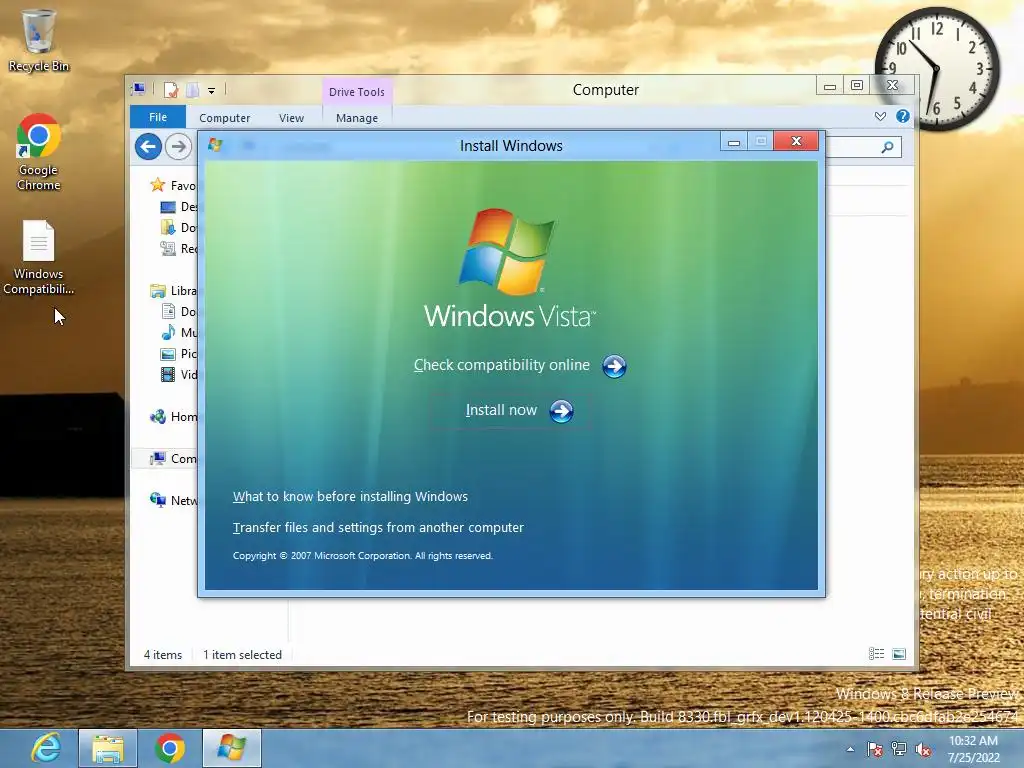
Task: Select the Windows Compatibili... text file on desktop
Action: click(x=39, y=257)
